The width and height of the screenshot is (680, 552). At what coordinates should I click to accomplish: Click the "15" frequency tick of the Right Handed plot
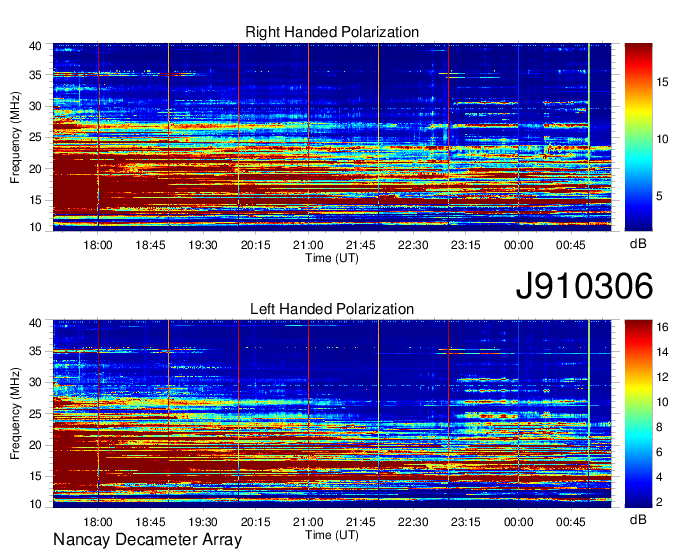click(35, 200)
